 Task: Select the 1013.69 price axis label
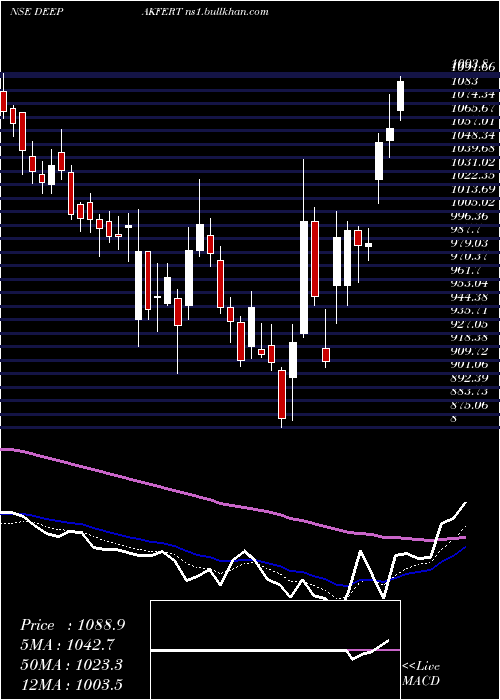point(473,189)
